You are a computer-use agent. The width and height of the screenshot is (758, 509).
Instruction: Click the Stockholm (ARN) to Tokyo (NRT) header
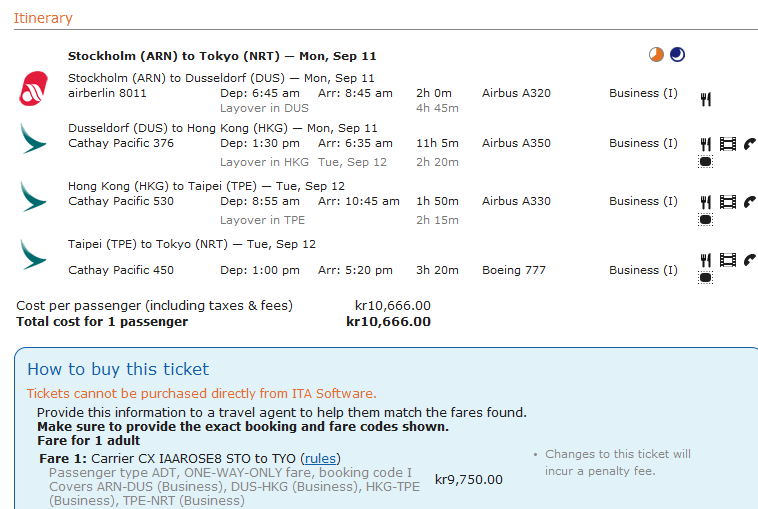coord(222,56)
